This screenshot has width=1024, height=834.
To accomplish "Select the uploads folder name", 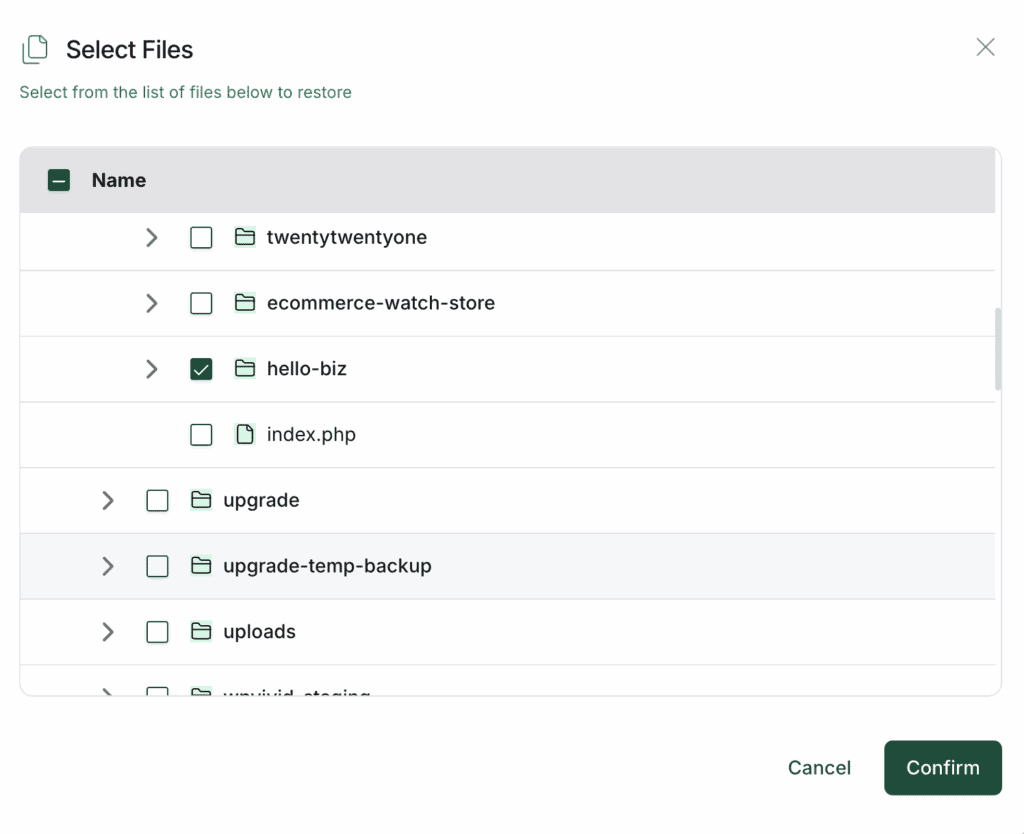I will click(259, 632).
